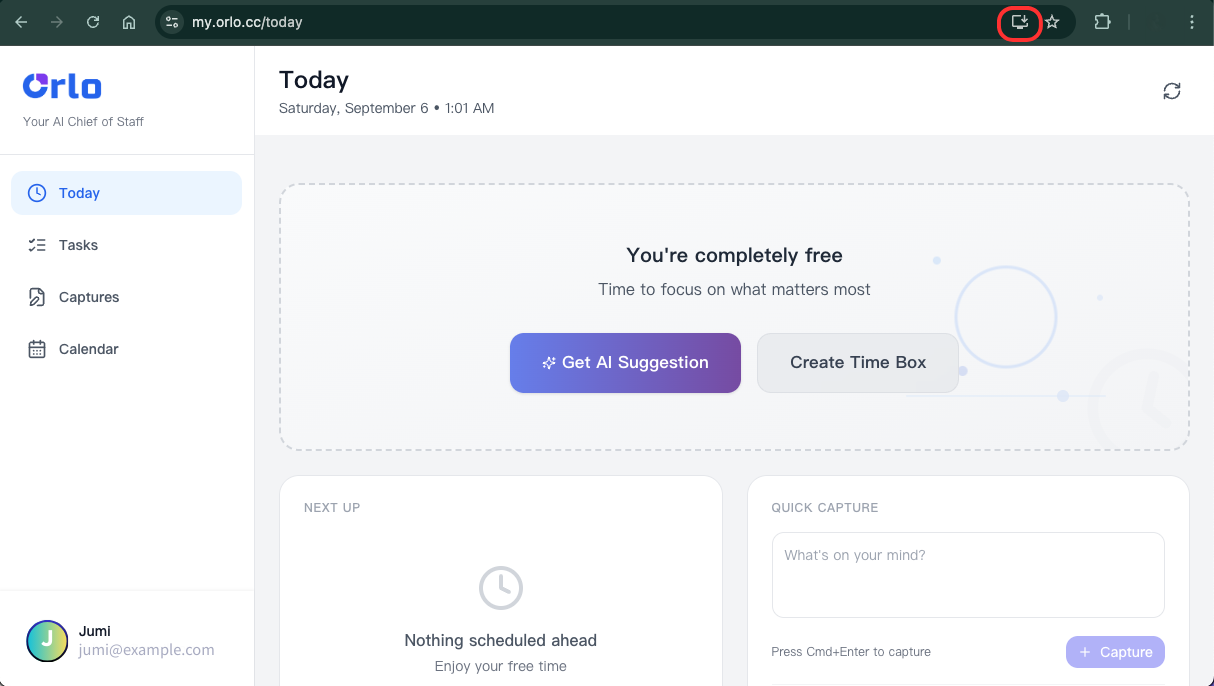Image resolution: width=1214 pixels, height=686 pixels.
Task: Refresh Today view with sync icon
Action: [1172, 91]
